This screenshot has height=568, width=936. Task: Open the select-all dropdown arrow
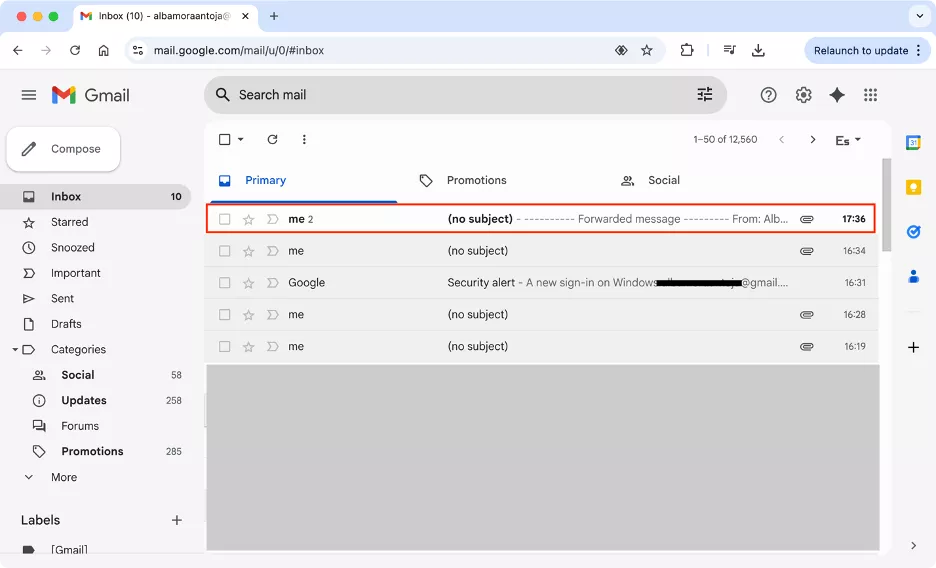241,139
